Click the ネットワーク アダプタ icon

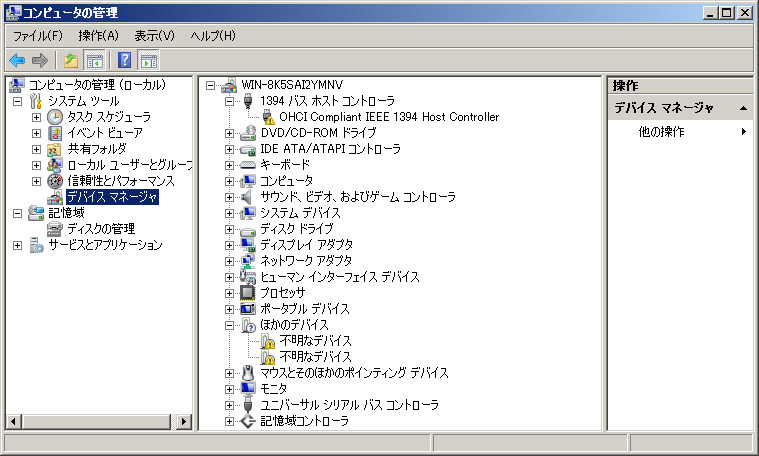[x=248, y=261]
